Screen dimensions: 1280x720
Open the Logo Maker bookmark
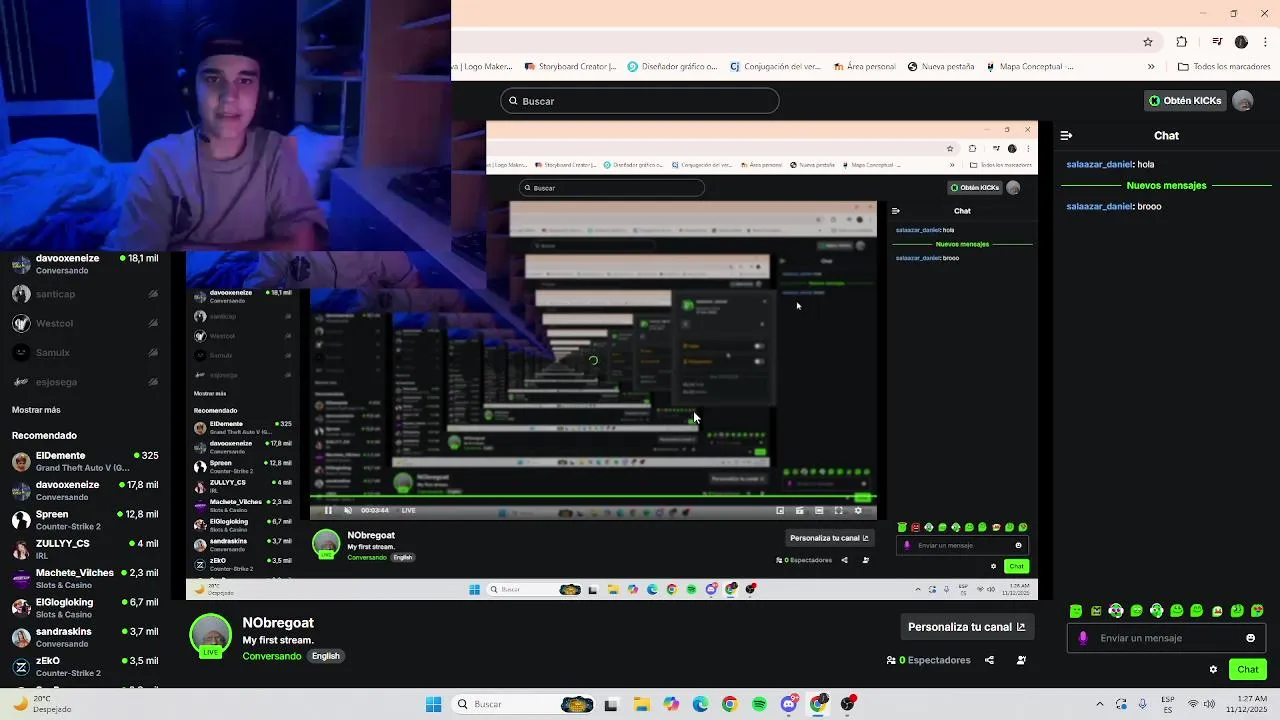pyautogui.click(x=482, y=67)
